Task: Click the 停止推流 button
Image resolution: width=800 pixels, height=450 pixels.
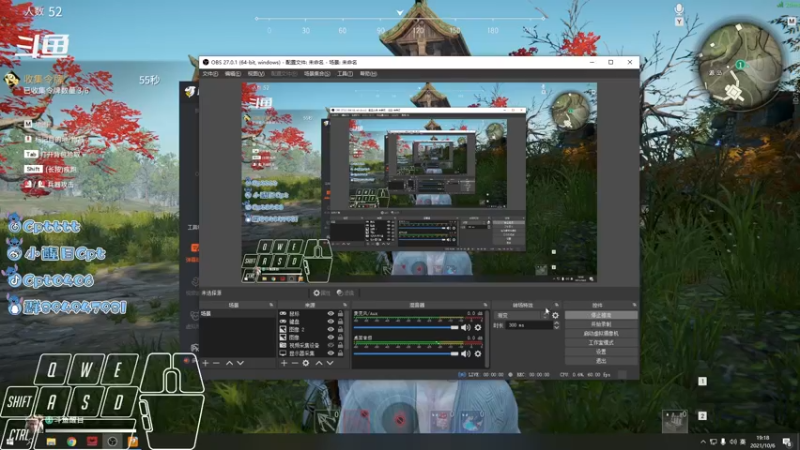Action: click(601, 315)
